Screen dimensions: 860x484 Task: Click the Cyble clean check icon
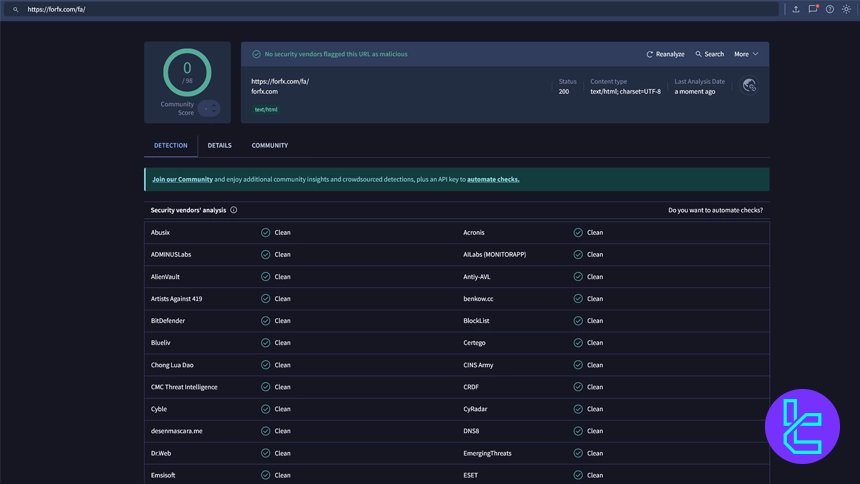coord(265,409)
